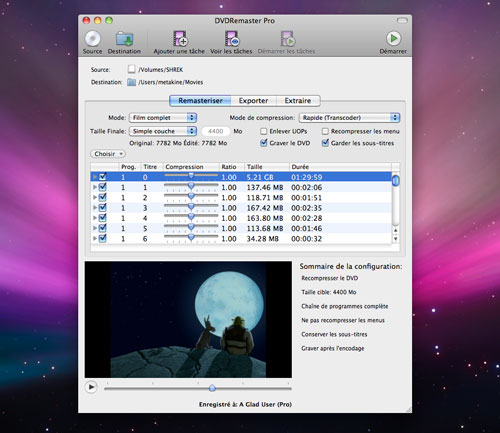Click the source volume icon beside /Volumes/SHREK
Viewport: 500px width, 433px height.
[131, 69]
